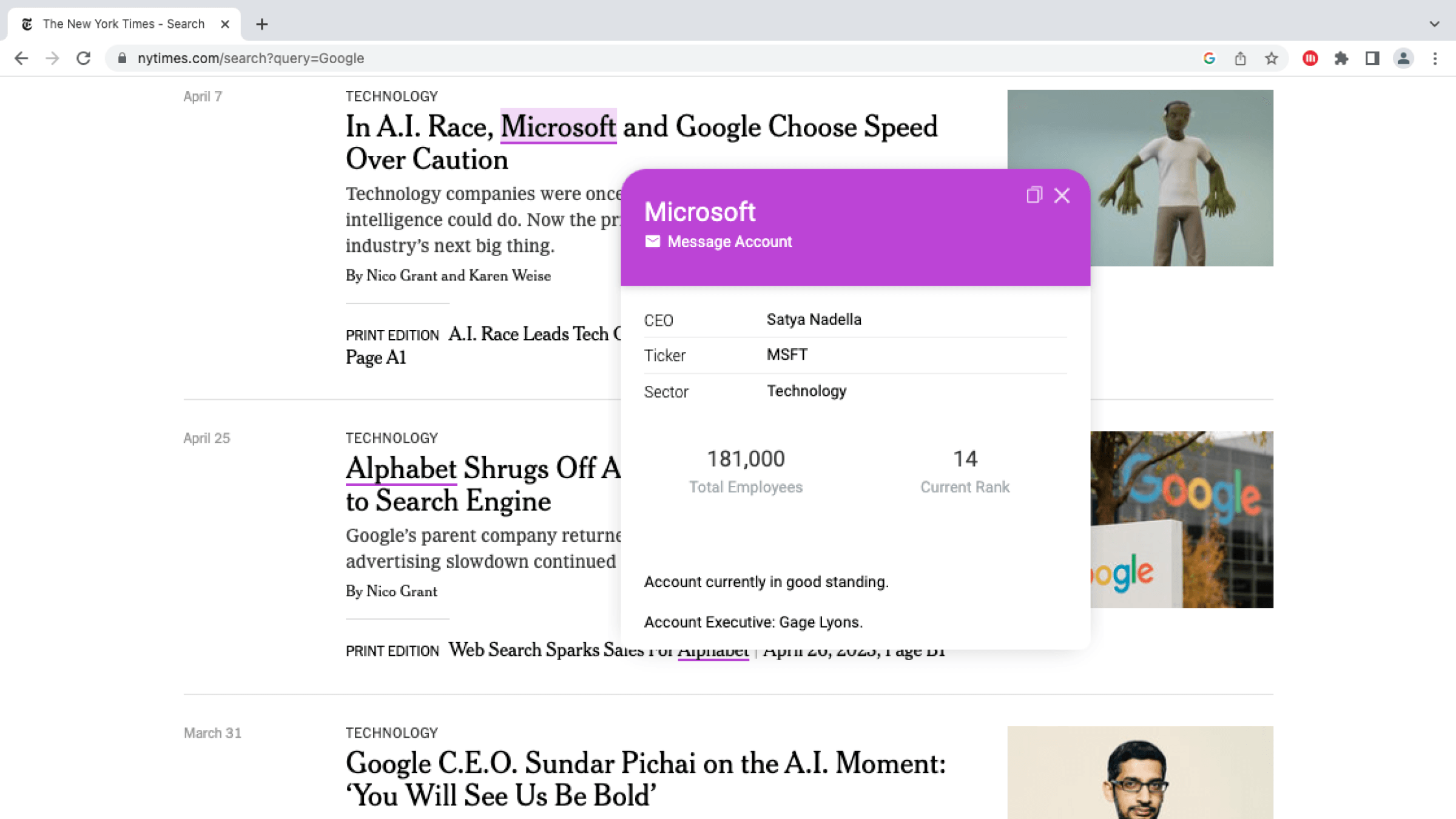Image resolution: width=1456 pixels, height=819 pixels.
Task: Open the share page icon
Action: tap(1240, 58)
